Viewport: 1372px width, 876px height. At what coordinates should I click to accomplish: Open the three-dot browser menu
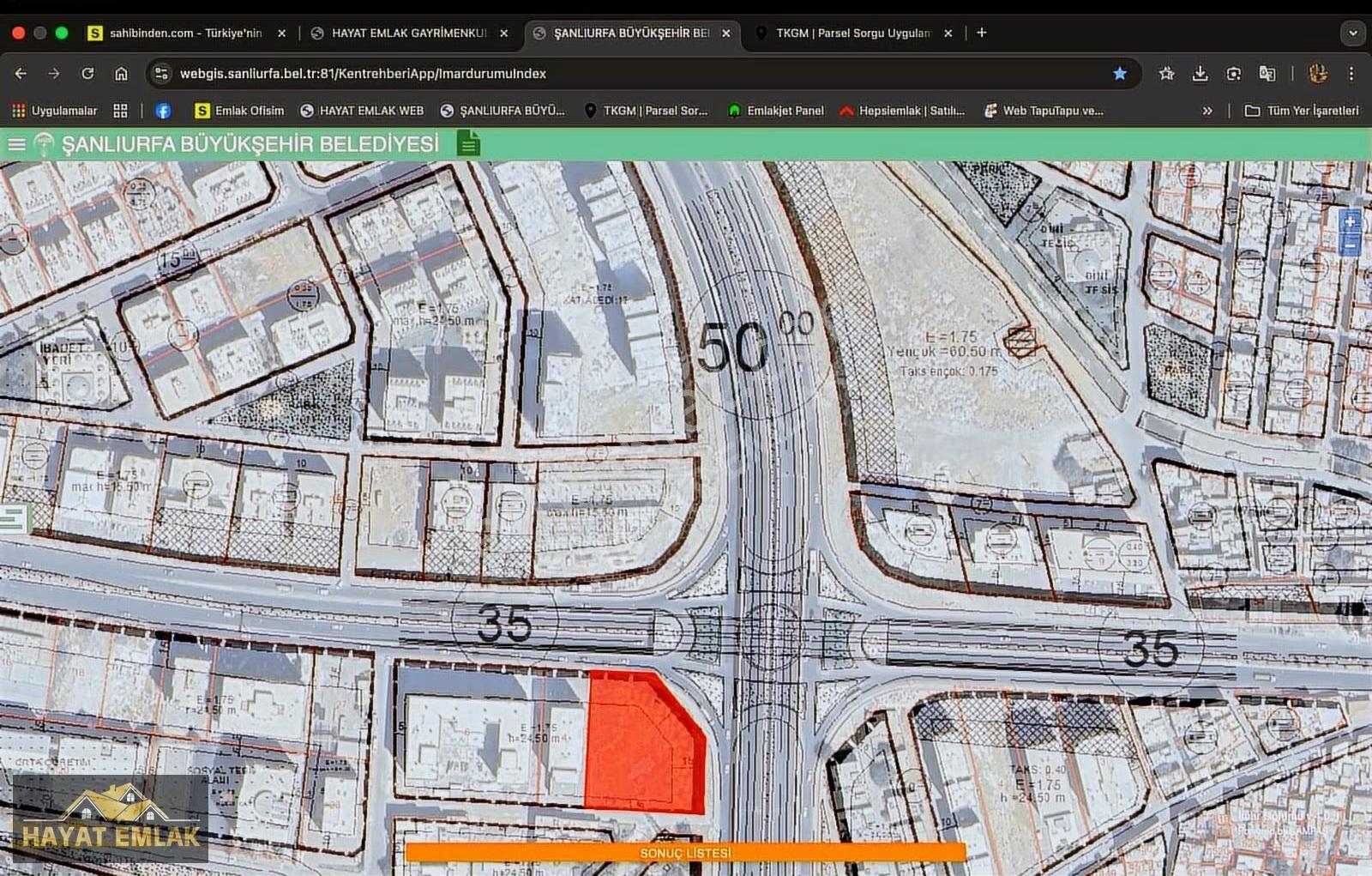tap(1351, 74)
